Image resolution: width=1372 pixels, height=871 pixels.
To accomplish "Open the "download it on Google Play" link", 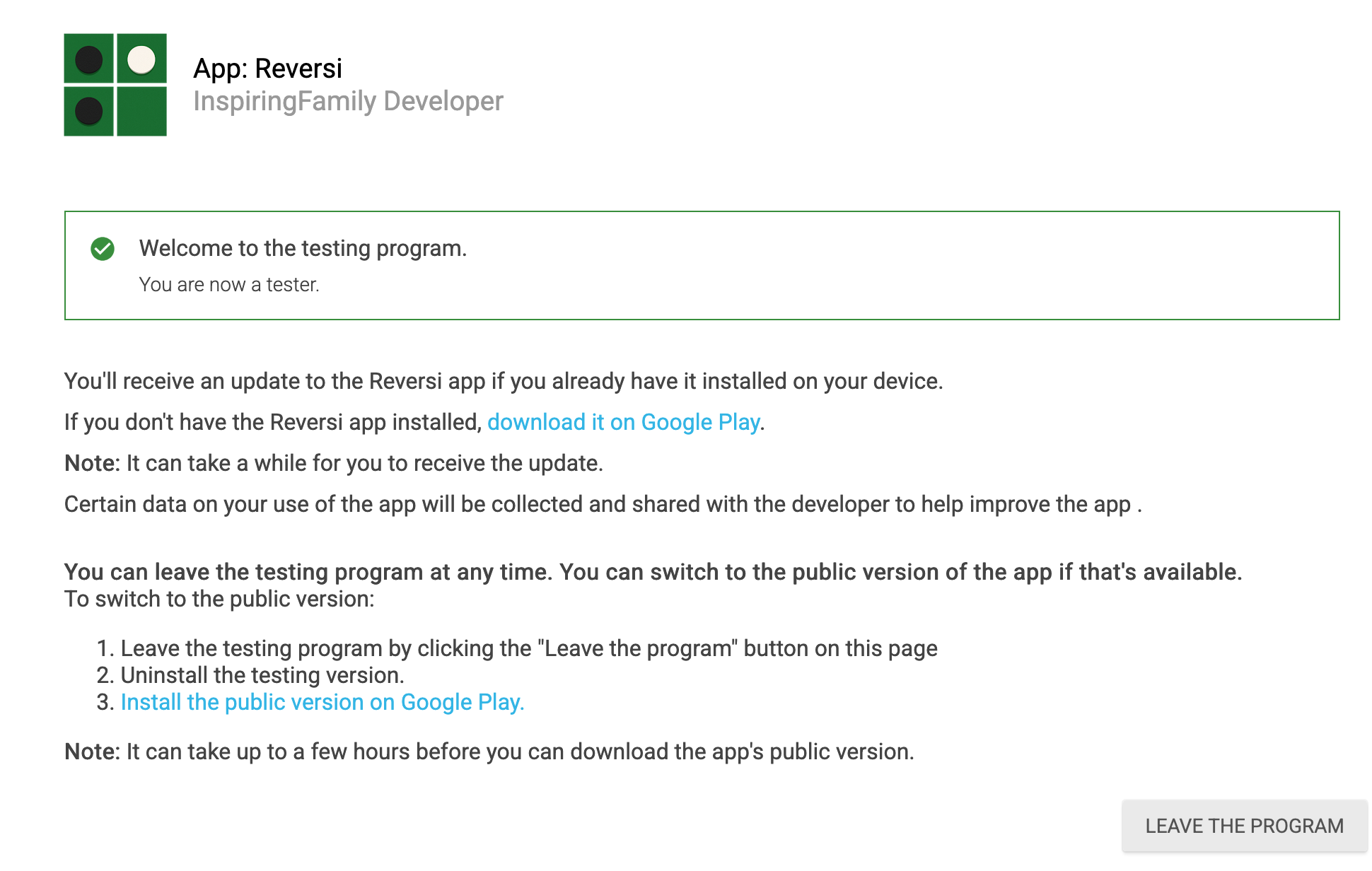I will pos(624,422).
